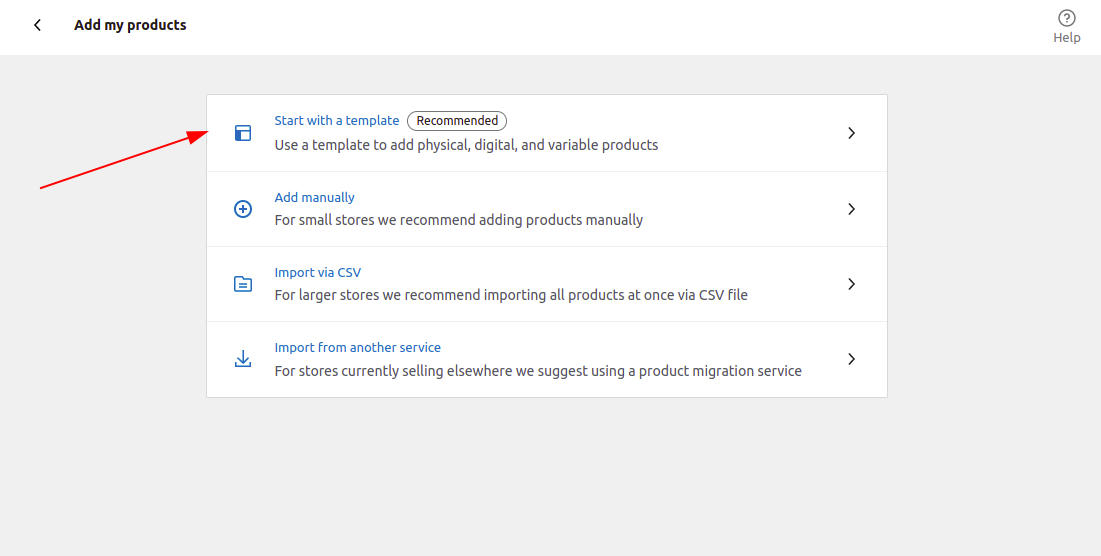Click the product migration service description
1101x556 pixels.
[538, 371]
